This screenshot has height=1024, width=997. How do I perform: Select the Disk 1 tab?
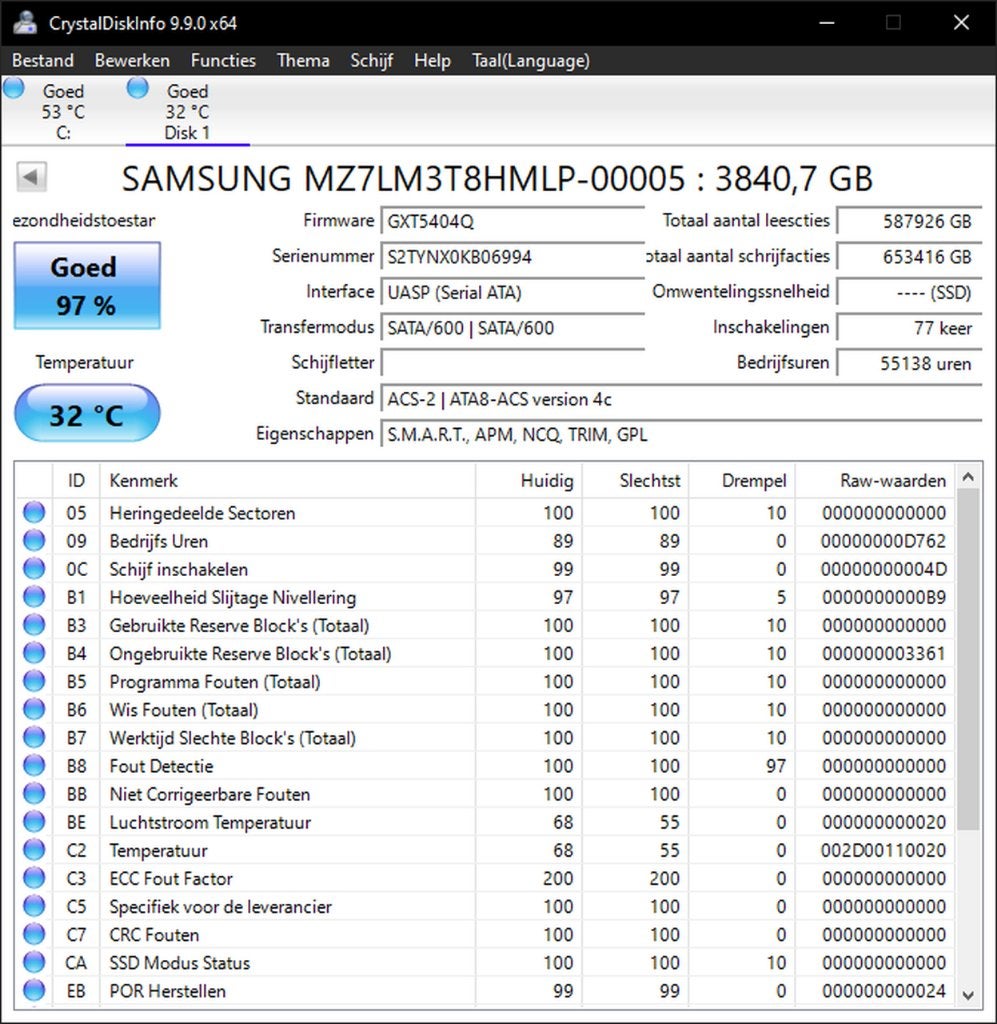(x=187, y=110)
